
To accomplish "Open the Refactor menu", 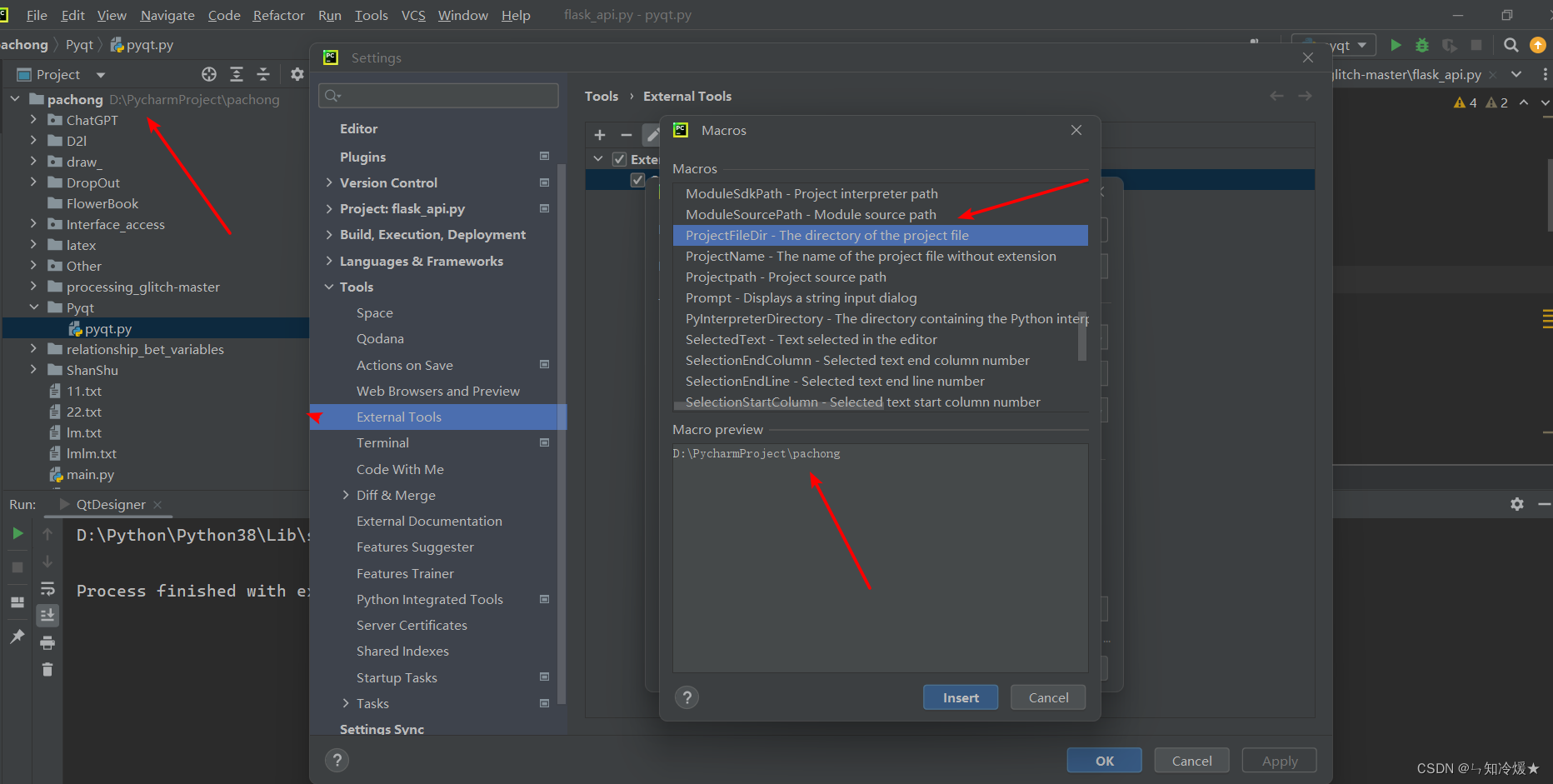I will pyautogui.click(x=278, y=15).
